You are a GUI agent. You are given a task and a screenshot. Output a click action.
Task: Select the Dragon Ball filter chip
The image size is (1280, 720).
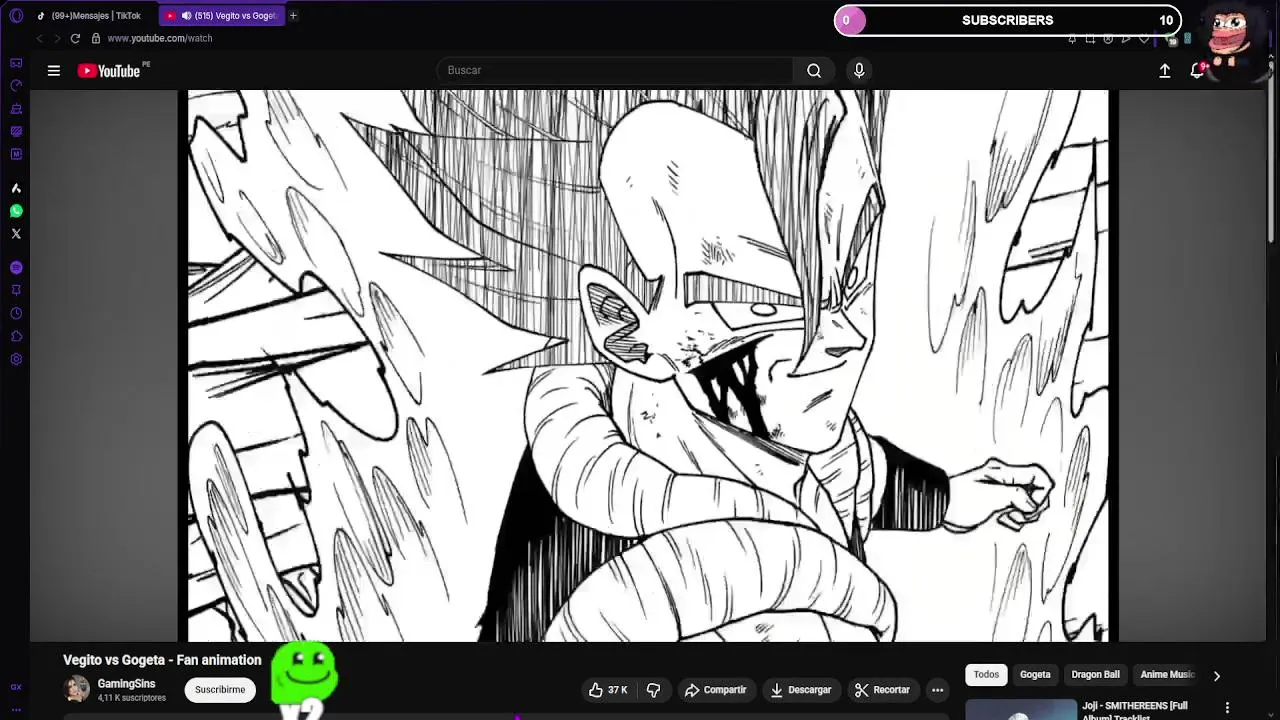pos(1095,674)
